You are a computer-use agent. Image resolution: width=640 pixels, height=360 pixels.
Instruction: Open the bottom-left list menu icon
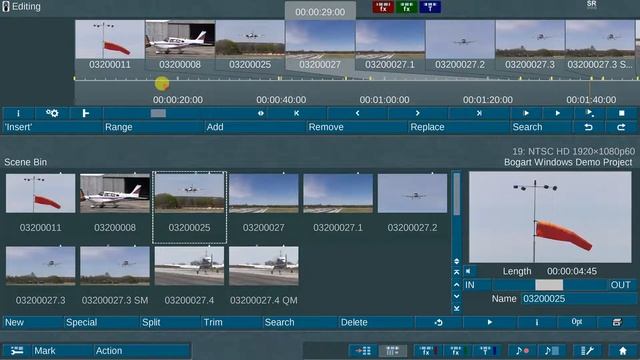coord(17,351)
